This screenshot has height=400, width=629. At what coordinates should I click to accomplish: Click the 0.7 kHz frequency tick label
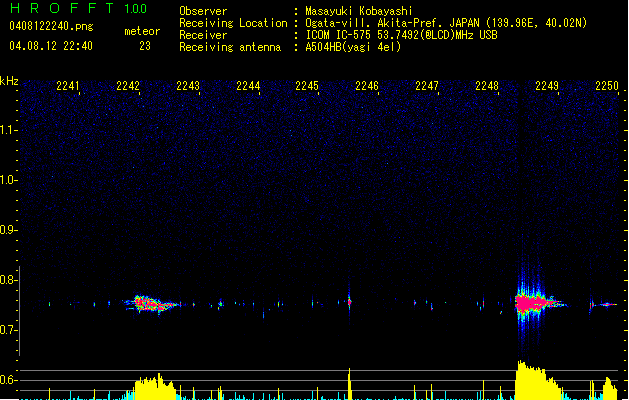(x=8, y=330)
